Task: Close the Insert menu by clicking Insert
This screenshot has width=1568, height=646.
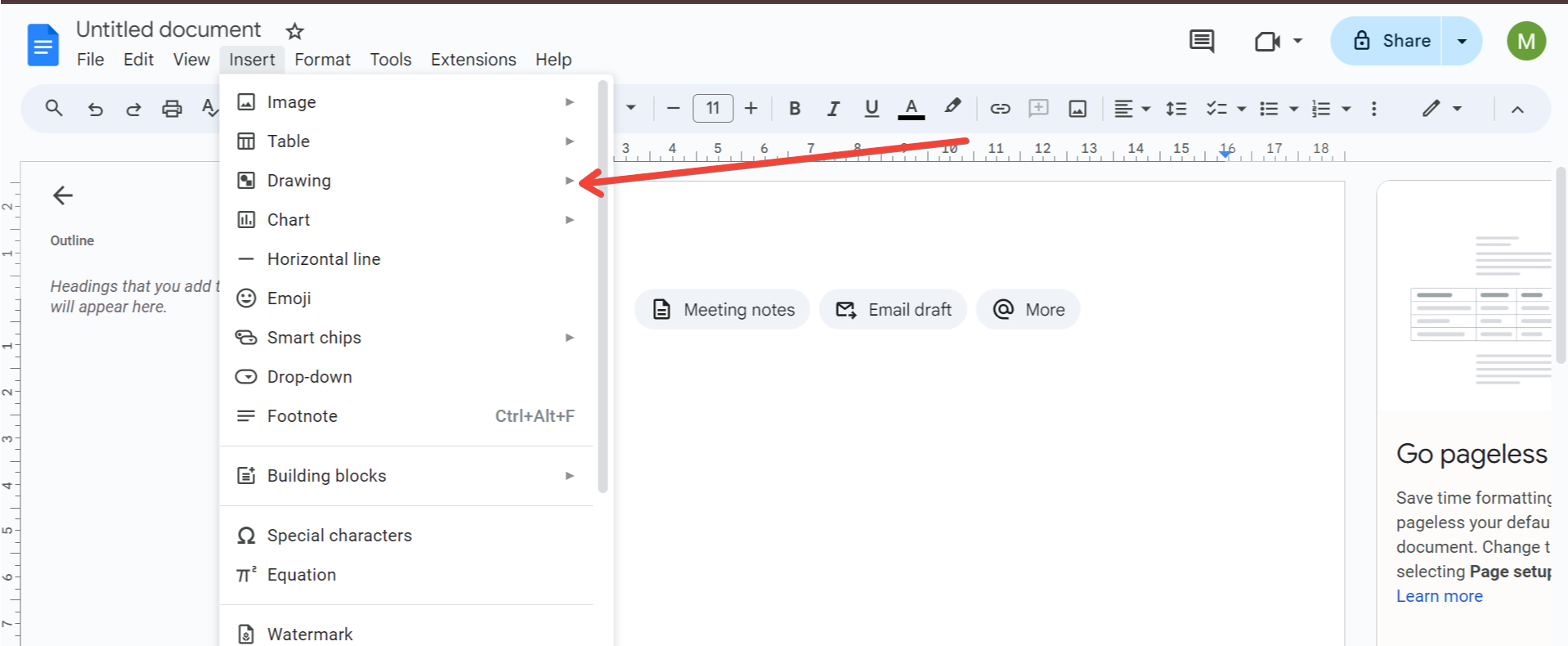Action: [252, 60]
